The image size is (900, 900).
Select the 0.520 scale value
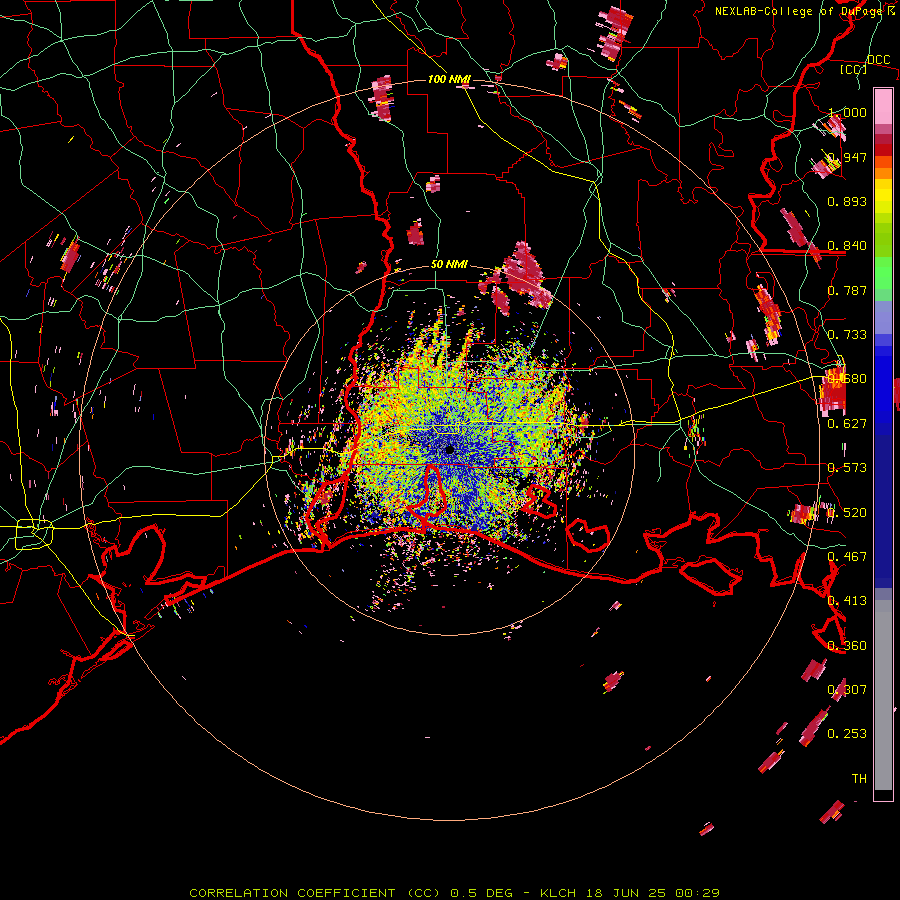847,513
